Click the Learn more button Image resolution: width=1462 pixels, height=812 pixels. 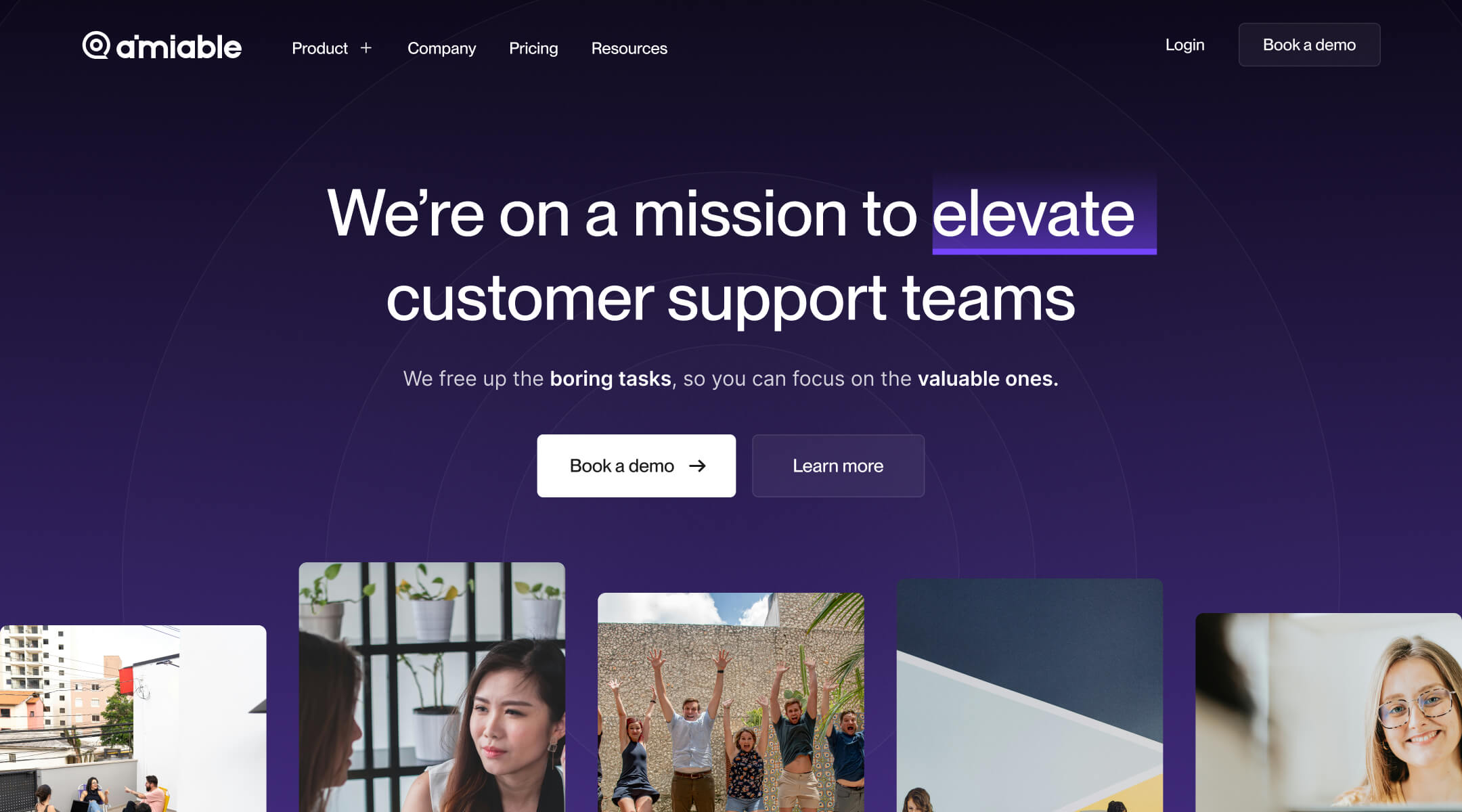(x=838, y=466)
